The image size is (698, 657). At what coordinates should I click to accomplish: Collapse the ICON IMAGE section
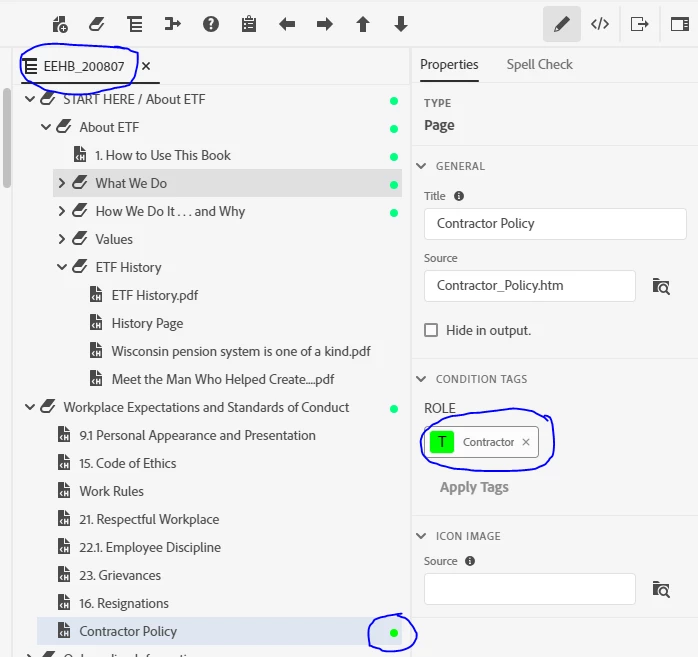click(421, 536)
